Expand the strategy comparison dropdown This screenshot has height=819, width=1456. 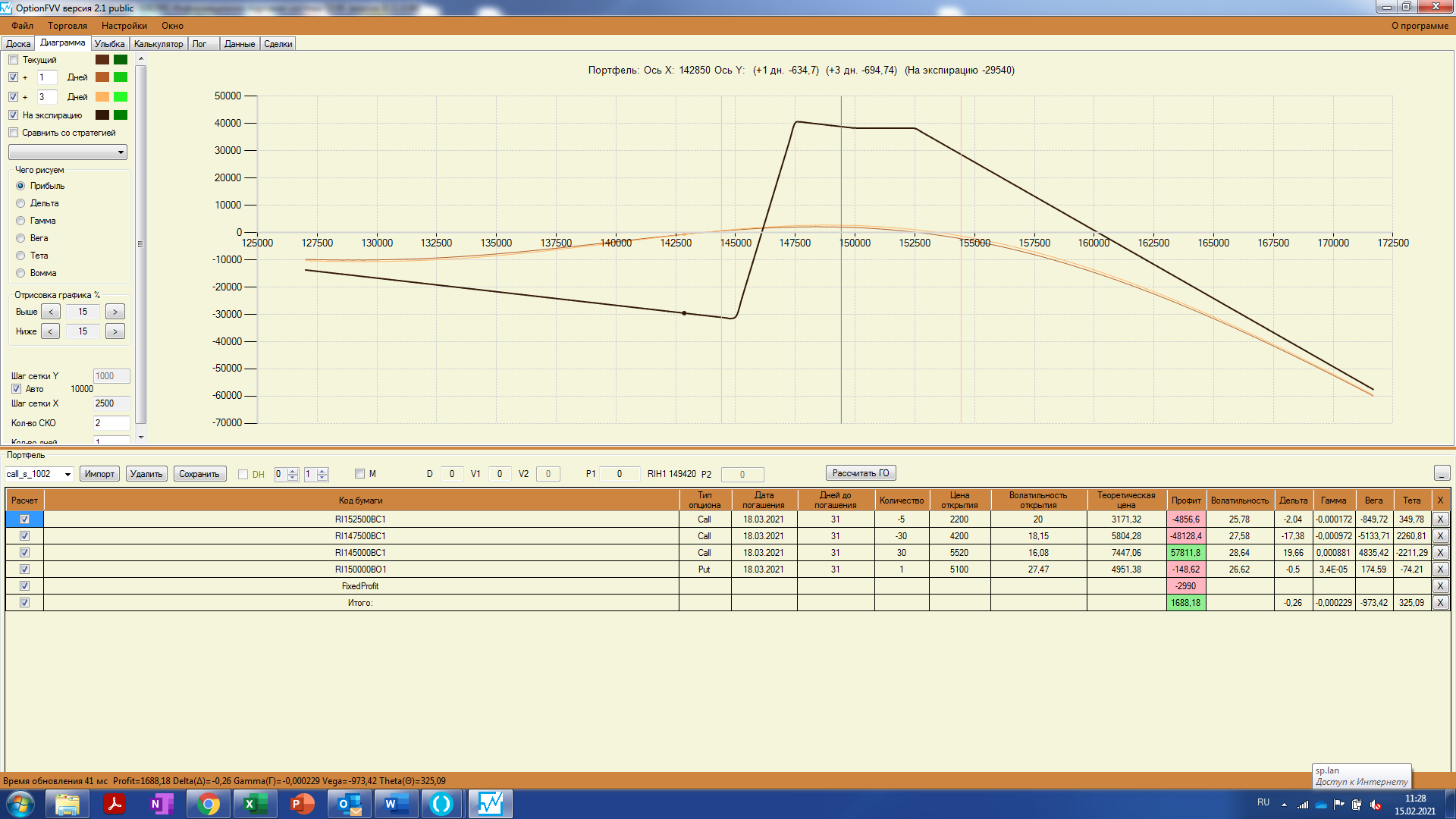coord(121,152)
